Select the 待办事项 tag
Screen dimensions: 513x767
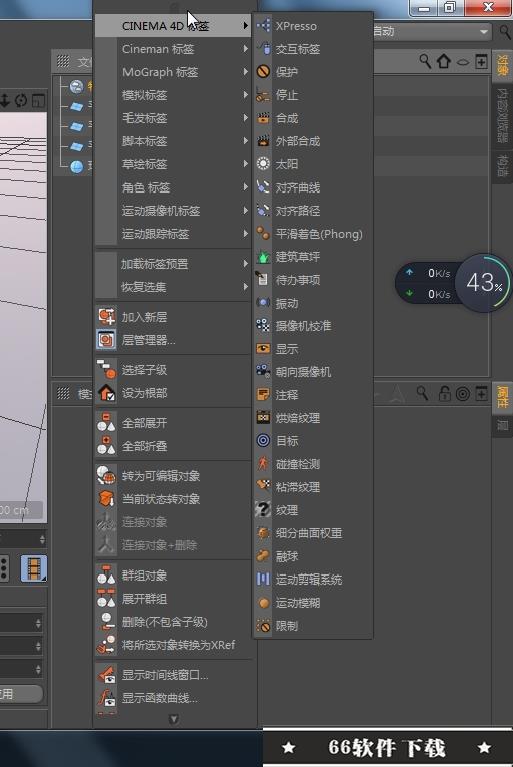point(312,280)
